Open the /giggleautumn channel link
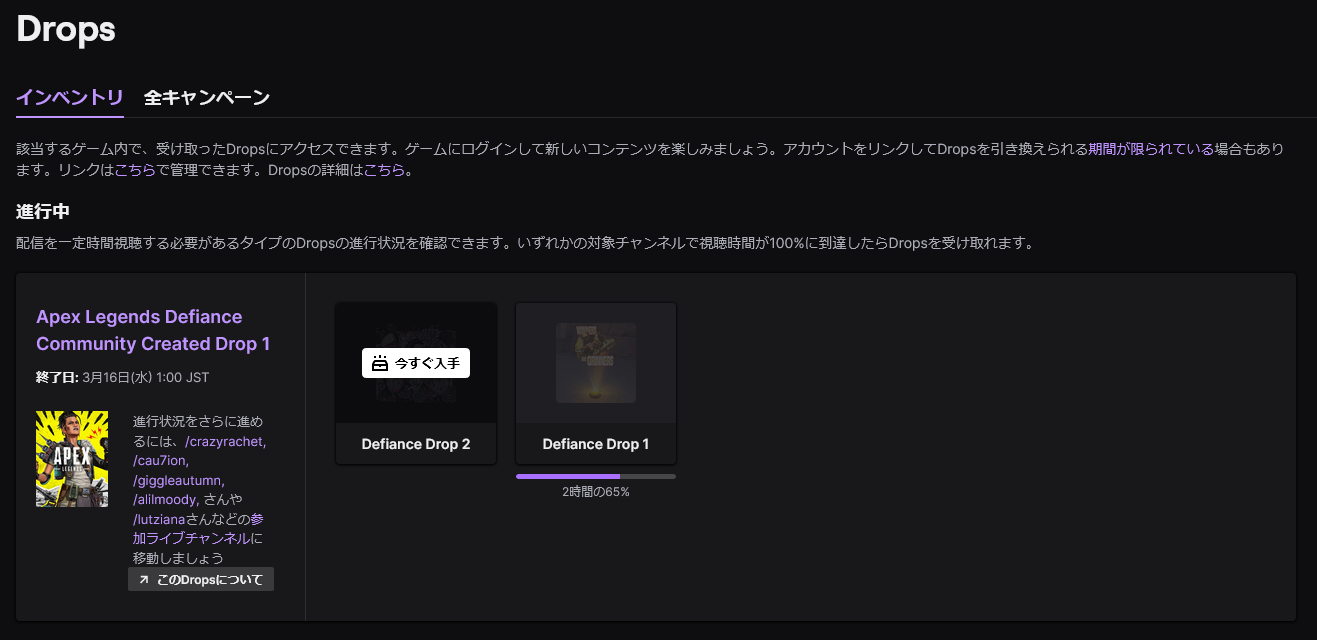Screen dimensions: 1317x640 (178, 480)
